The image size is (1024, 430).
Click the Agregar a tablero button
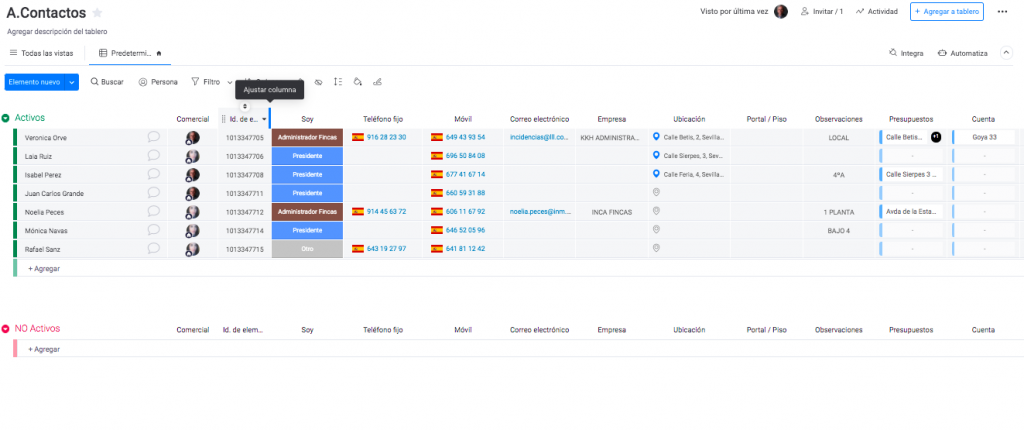pos(946,12)
